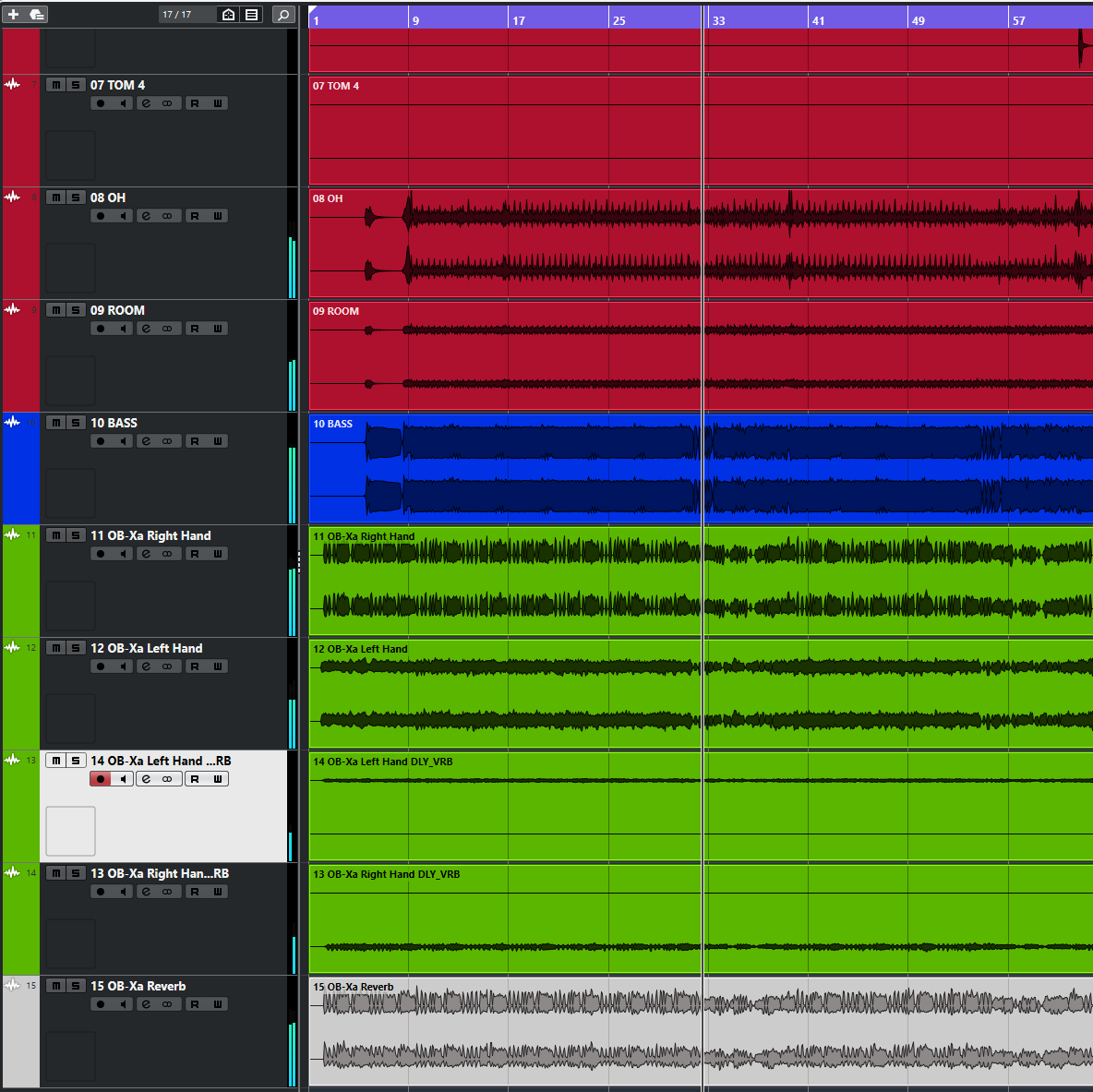The image size is (1093, 1092).
Task: Open channel settings for 09 ROOM
Action: click(147, 329)
